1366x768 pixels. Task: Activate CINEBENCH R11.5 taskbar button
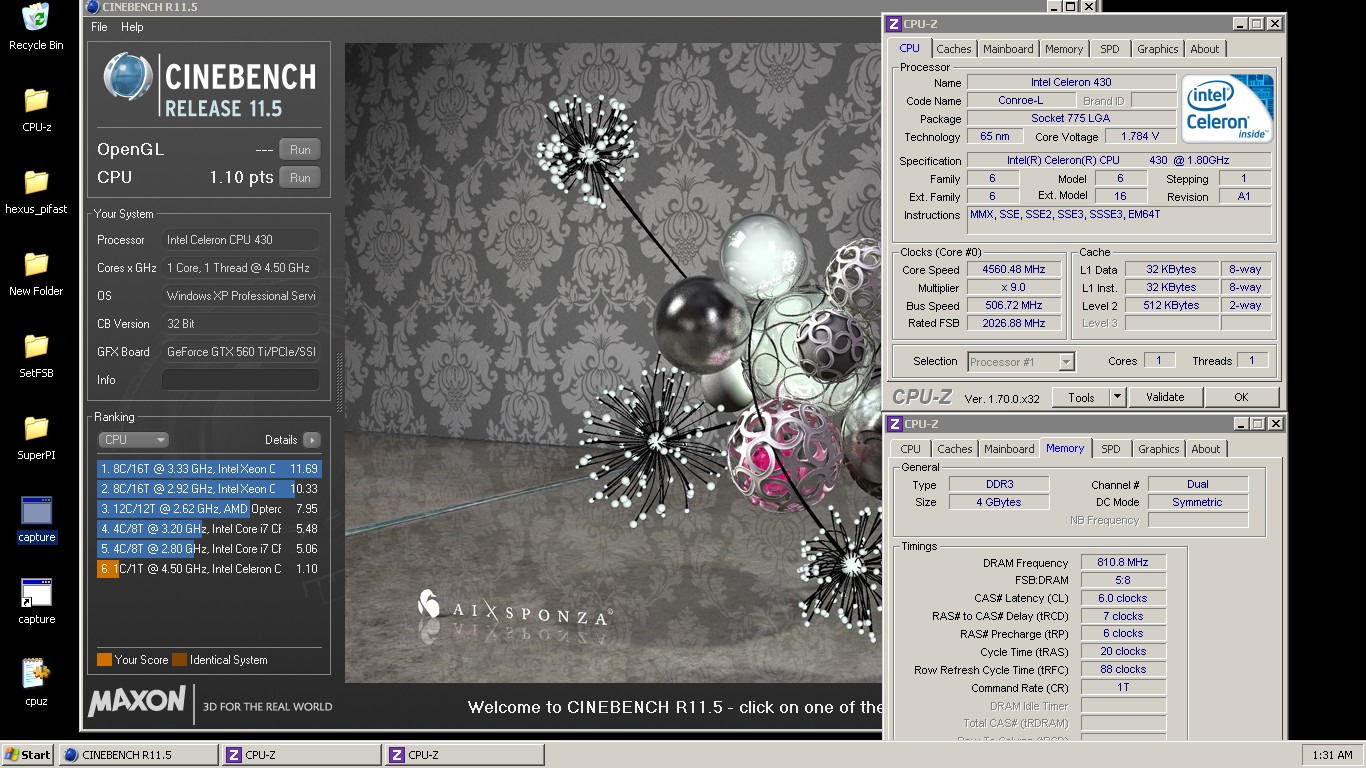click(138, 755)
